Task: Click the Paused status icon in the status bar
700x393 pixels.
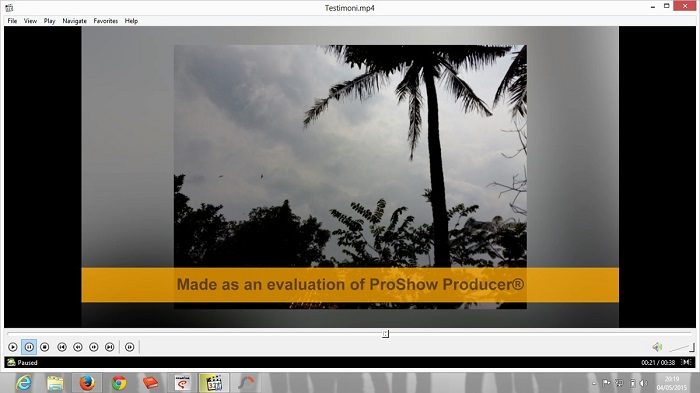Action: pos(11,362)
